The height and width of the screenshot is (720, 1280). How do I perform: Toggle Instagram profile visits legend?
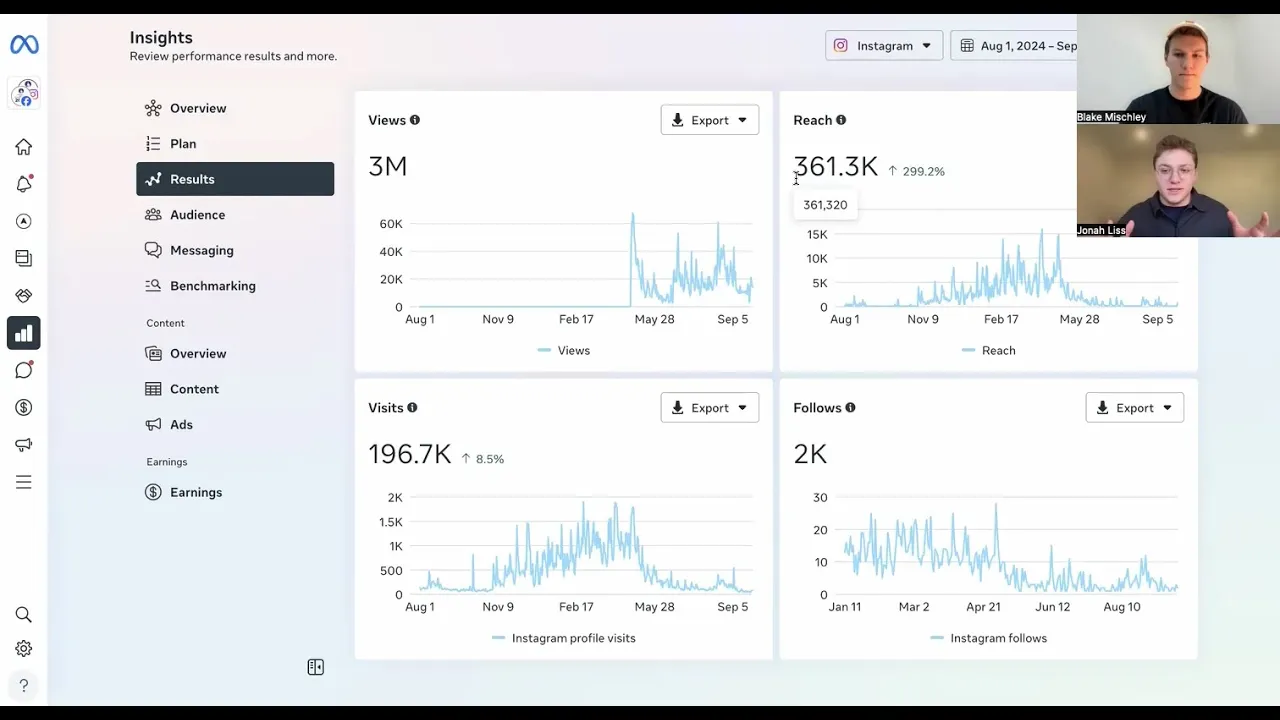point(564,638)
